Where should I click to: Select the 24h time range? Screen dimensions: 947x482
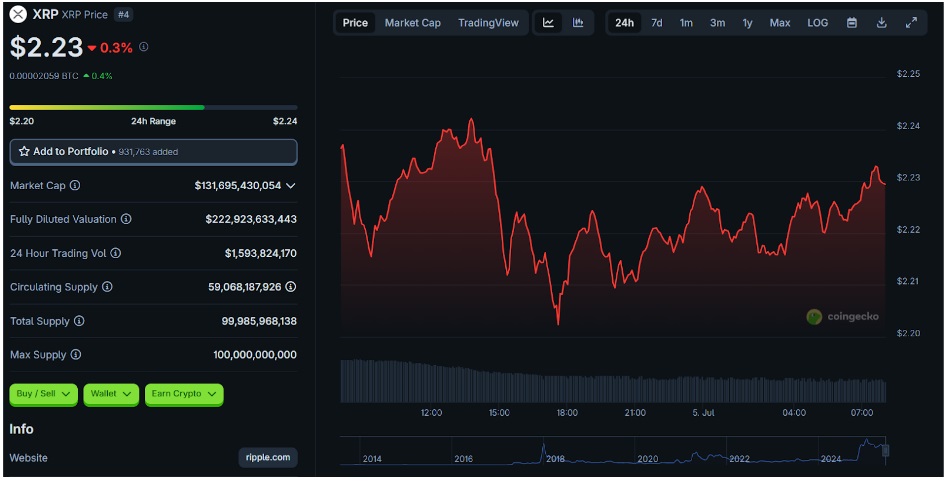624,23
